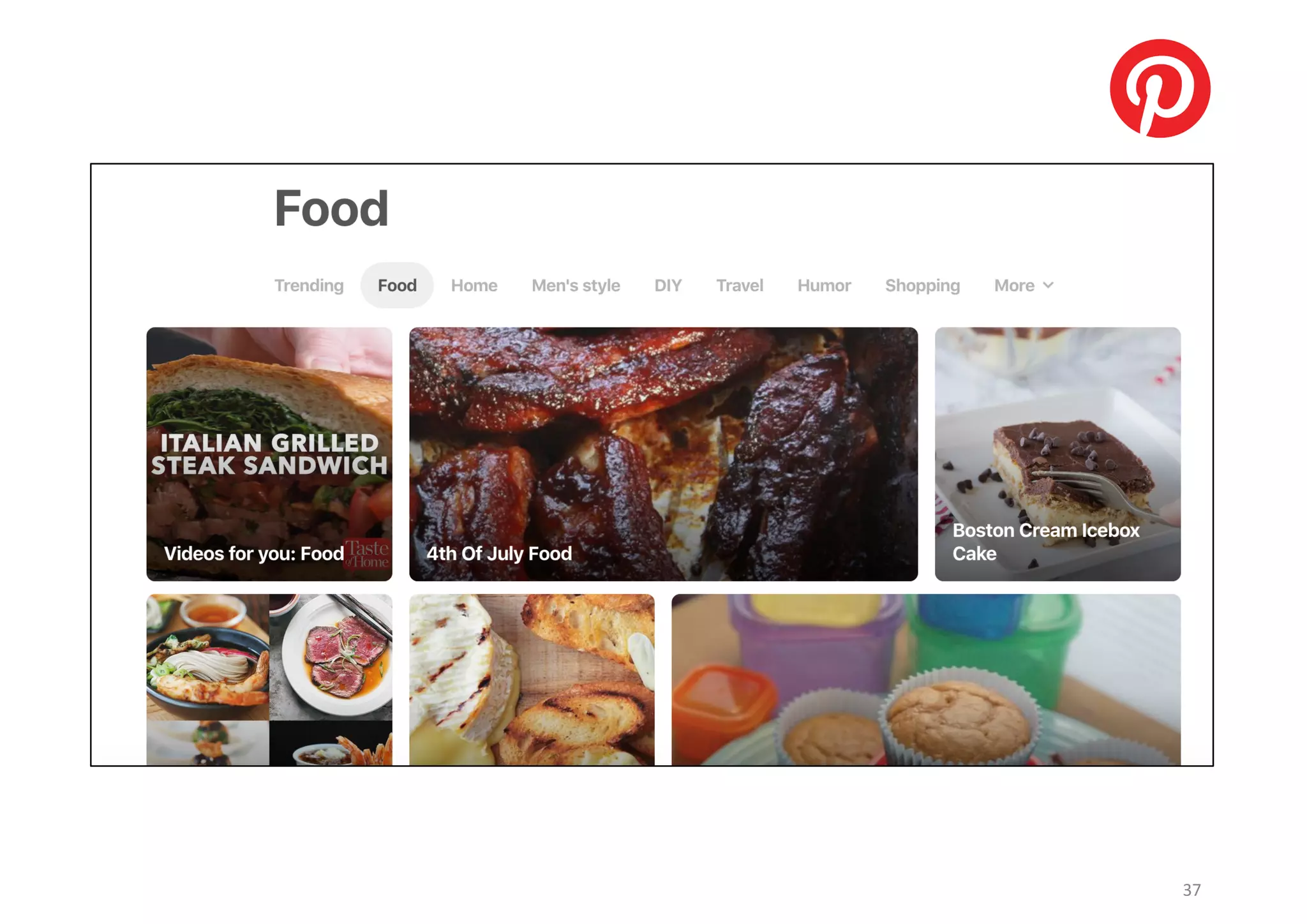Open the grilled bread and brie thumbnail
This screenshot has height=924, width=1307.
(x=532, y=680)
